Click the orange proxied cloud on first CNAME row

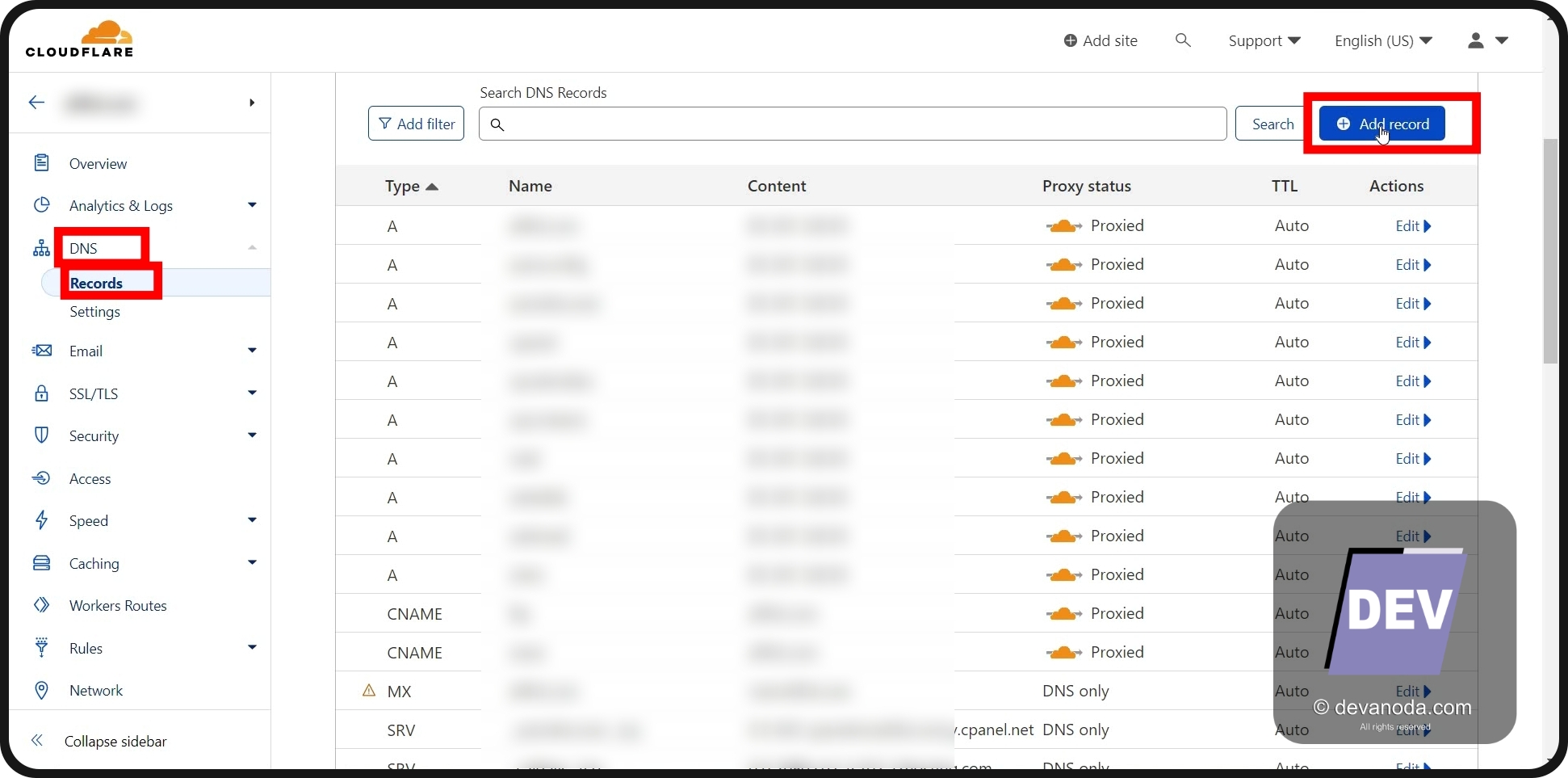(x=1063, y=613)
